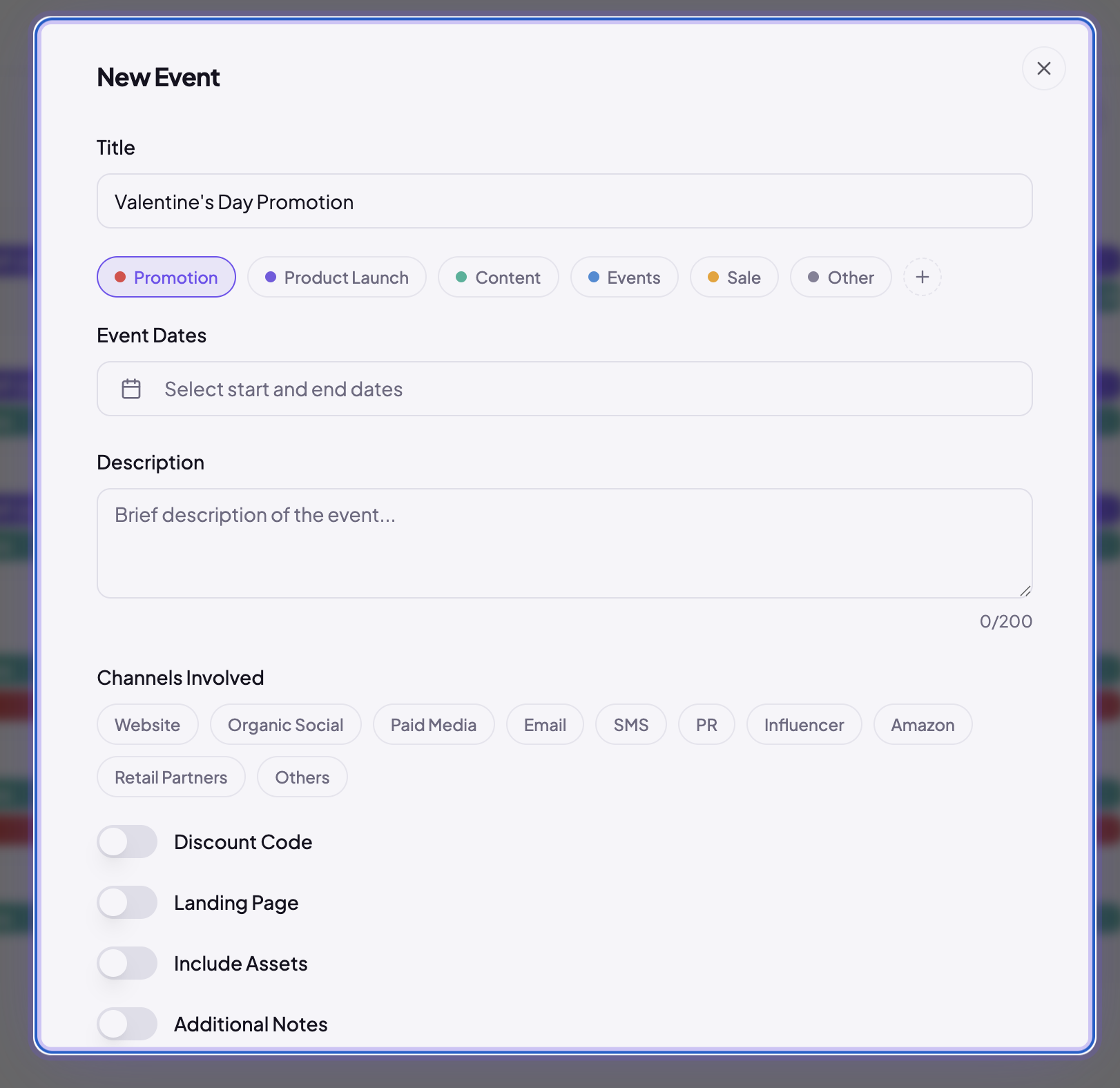Screen dimensions: 1120x1088
Task: Toggle the Retail Partners channel
Action: pyautogui.click(x=171, y=777)
